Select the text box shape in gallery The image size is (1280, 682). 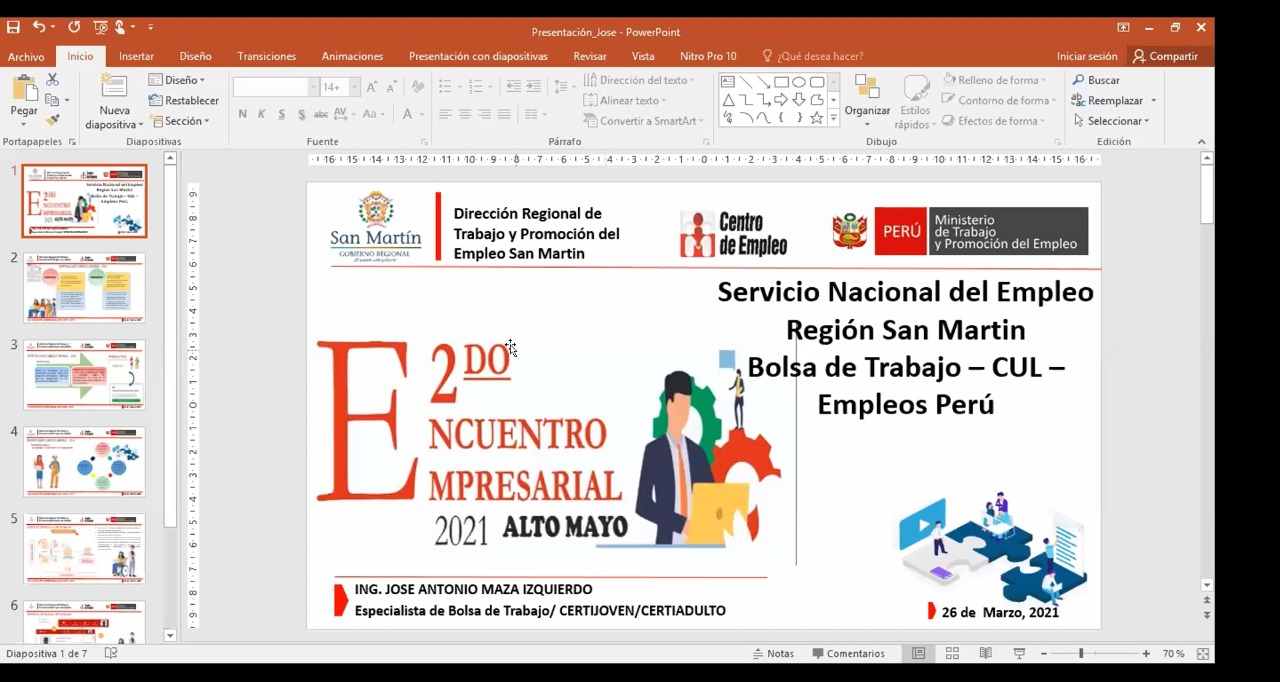(x=727, y=82)
